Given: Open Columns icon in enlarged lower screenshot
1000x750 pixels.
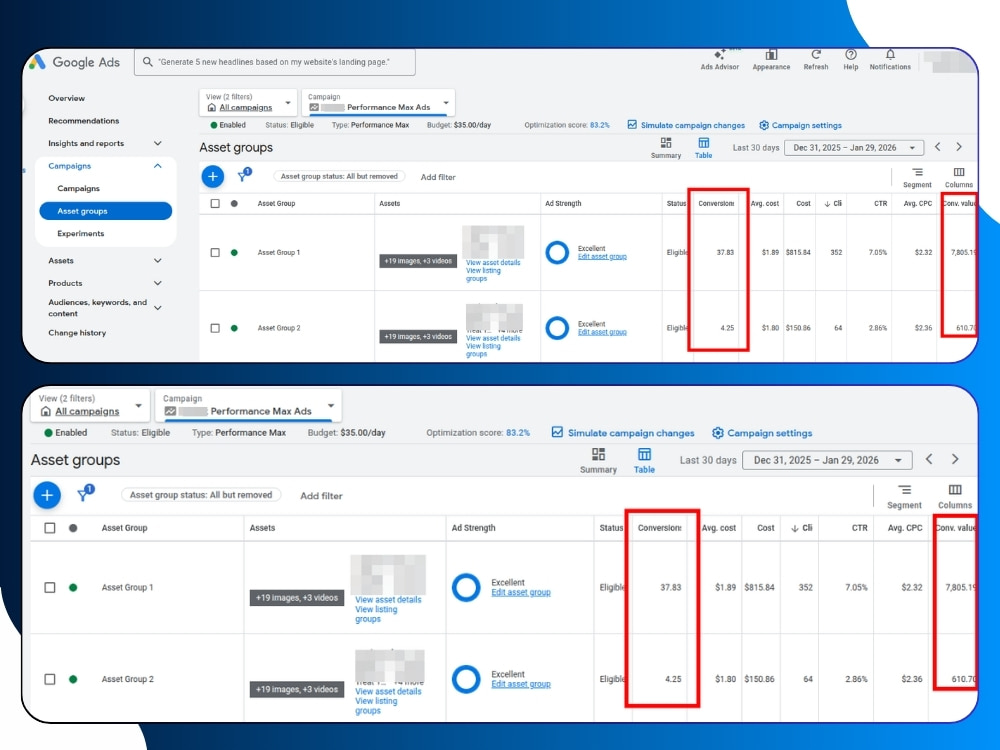Looking at the screenshot, I should [x=955, y=490].
